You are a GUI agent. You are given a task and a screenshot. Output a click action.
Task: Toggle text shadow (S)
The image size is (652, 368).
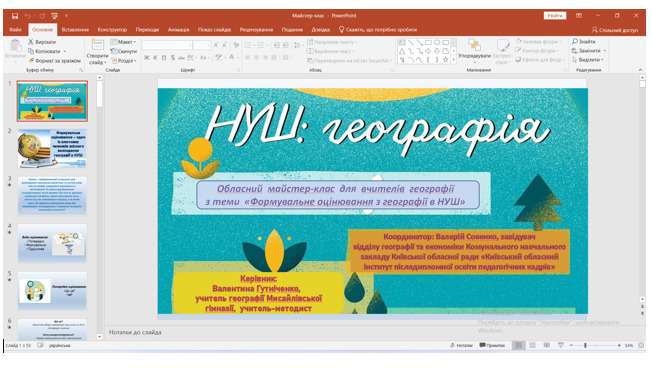[x=173, y=57]
